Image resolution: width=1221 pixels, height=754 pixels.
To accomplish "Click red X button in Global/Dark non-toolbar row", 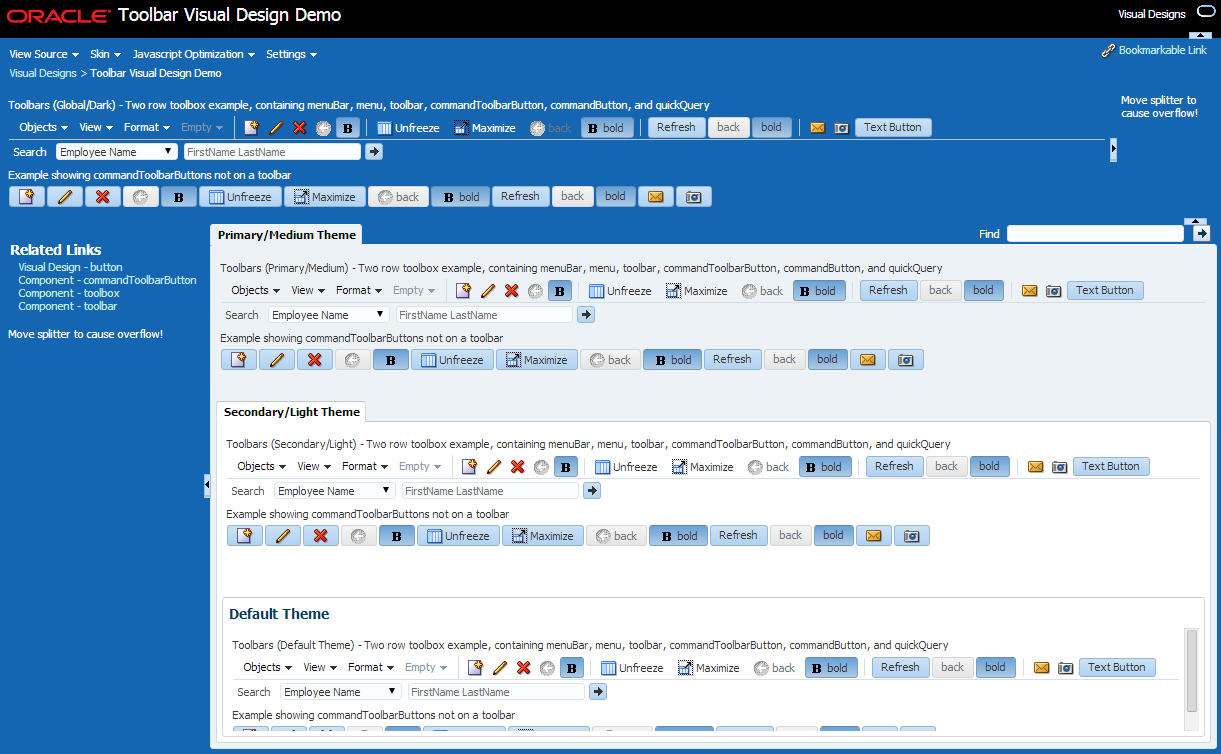I will 102,197.
